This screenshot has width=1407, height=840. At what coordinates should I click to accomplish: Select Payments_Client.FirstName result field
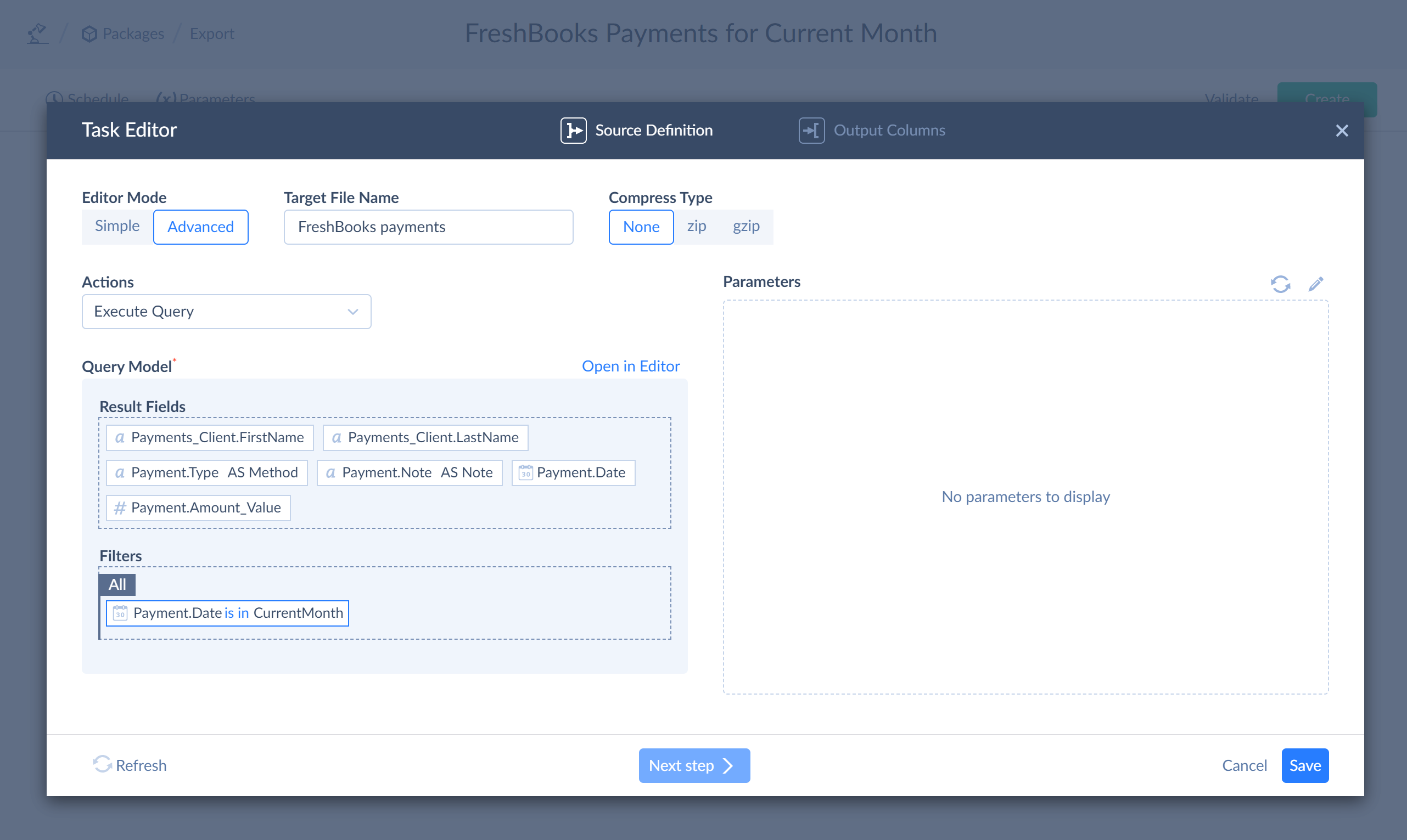pyautogui.click(x=210, y=437)
